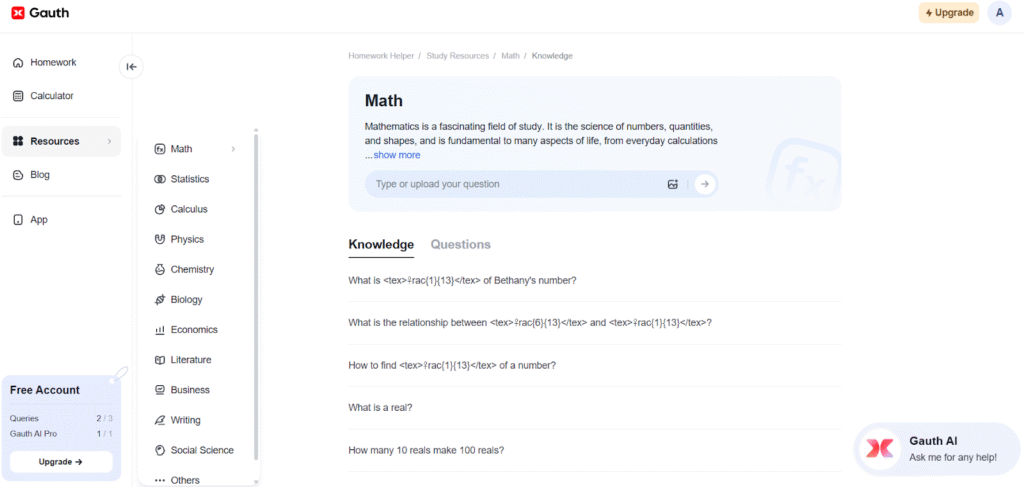Submit question with the arrow send button

click(705, 184)
